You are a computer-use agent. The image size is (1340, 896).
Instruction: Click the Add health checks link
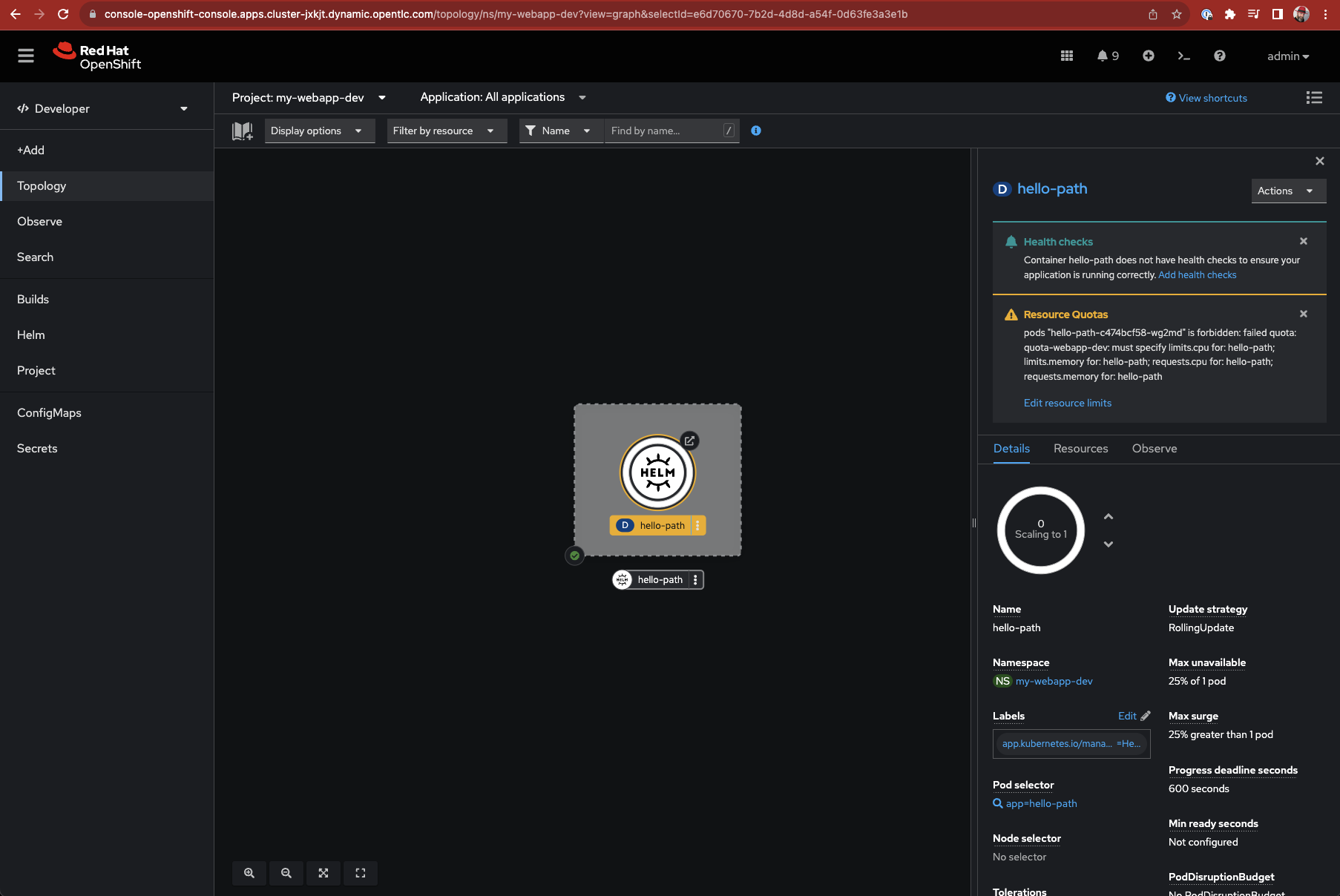pos(1197,275)
